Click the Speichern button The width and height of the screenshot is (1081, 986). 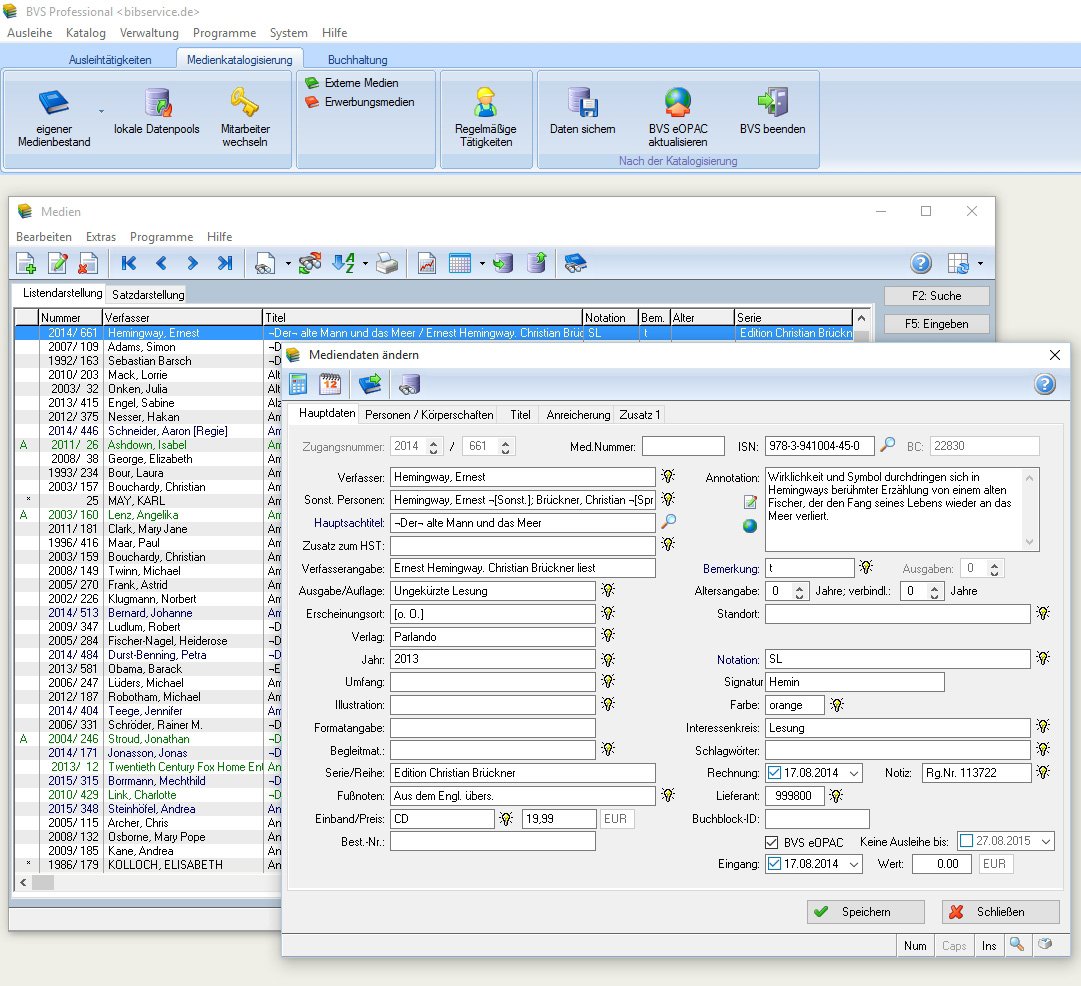click(865, 912)
